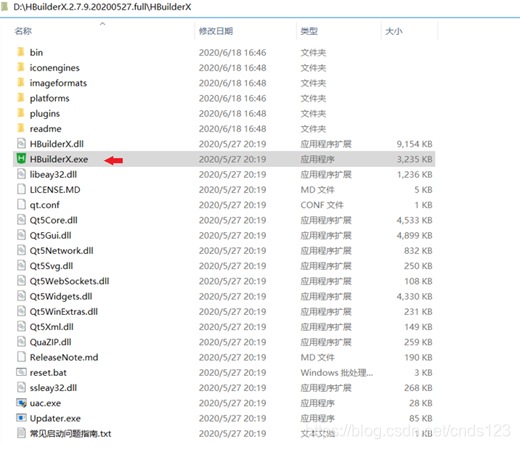Click the reset.bat batch file icon
This screenshot has width=520, height=449.
[x=21, y=372]
